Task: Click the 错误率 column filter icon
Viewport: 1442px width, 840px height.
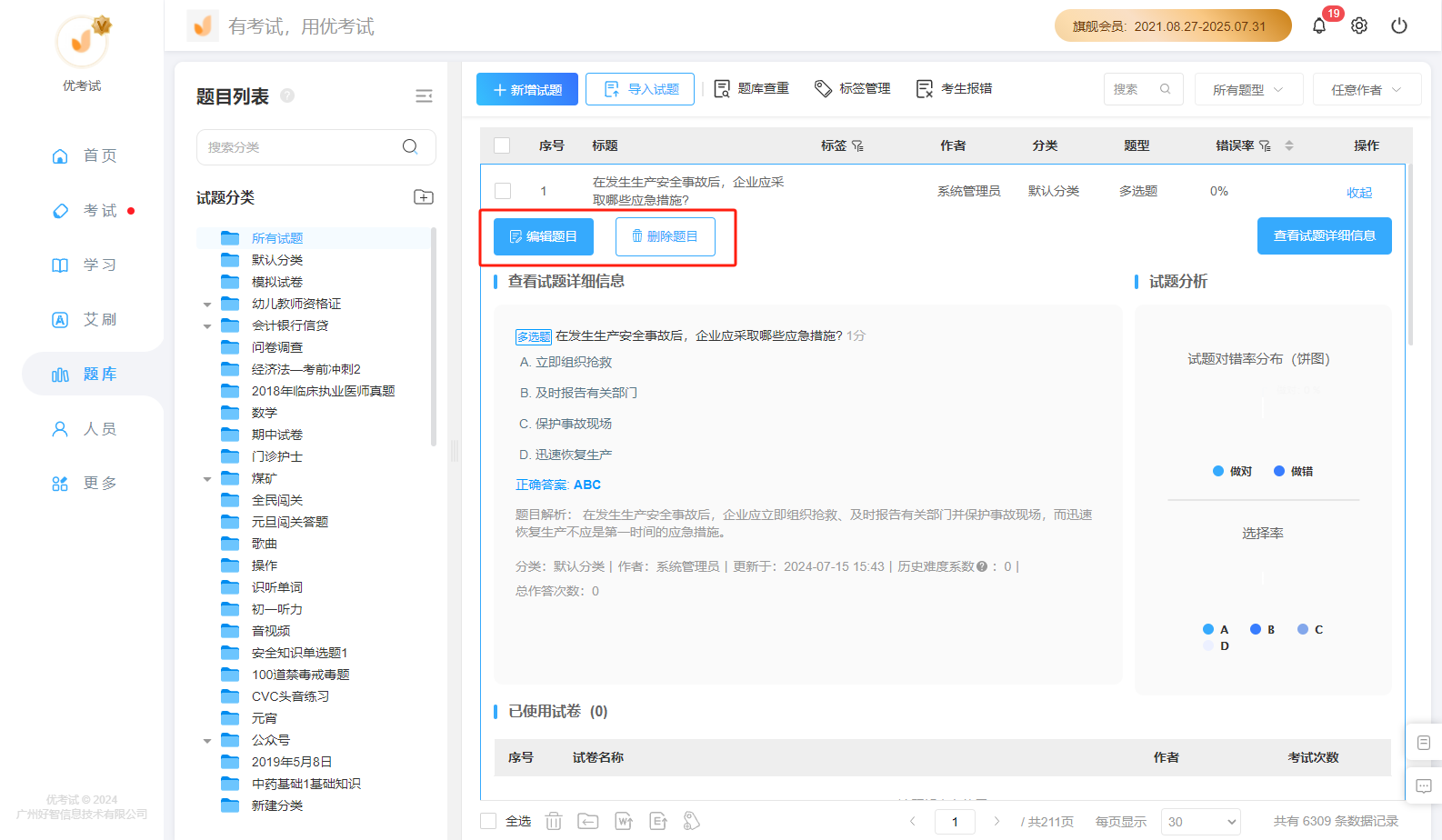Action: coord(1265,145)
